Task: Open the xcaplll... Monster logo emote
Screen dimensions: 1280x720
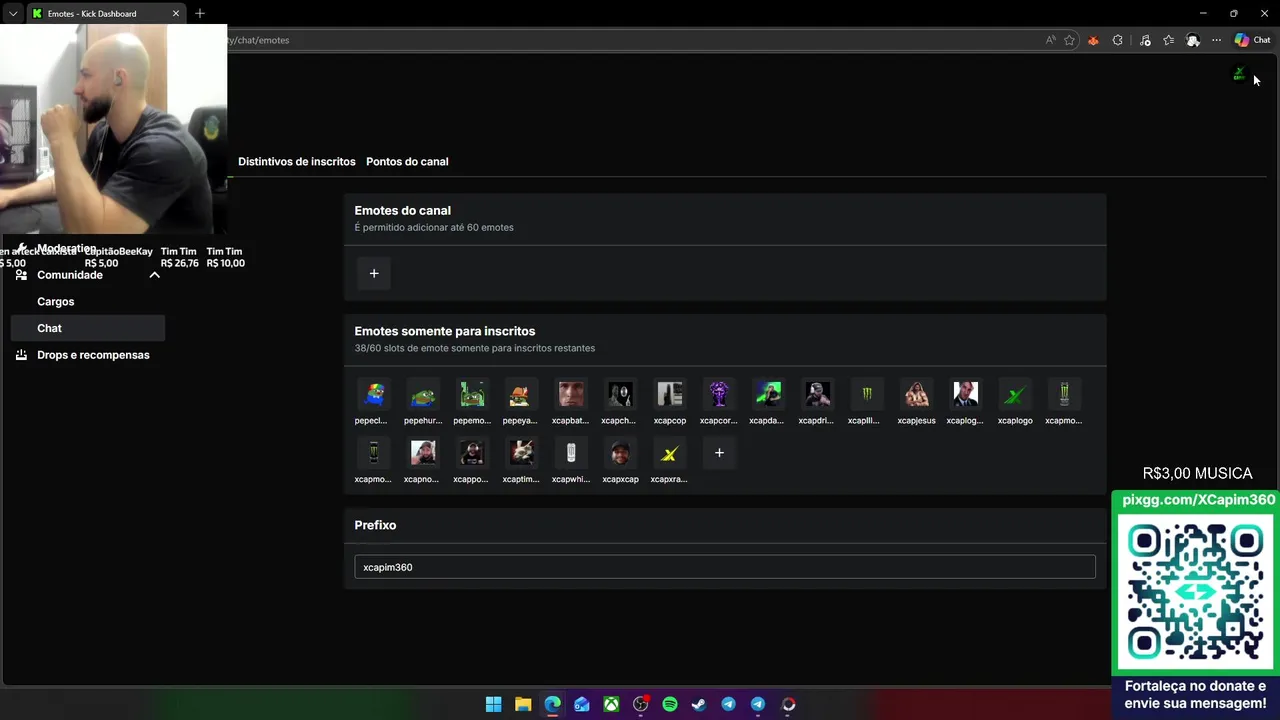Action: point(866,394)
